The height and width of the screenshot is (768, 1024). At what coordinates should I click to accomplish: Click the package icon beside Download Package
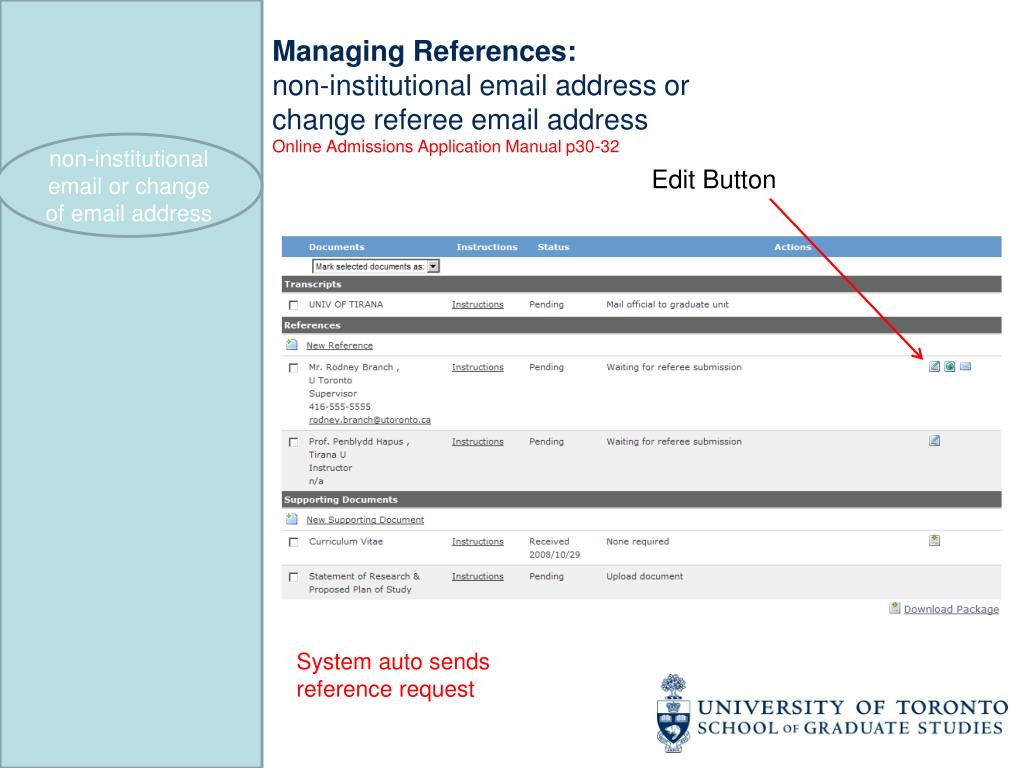895,608
